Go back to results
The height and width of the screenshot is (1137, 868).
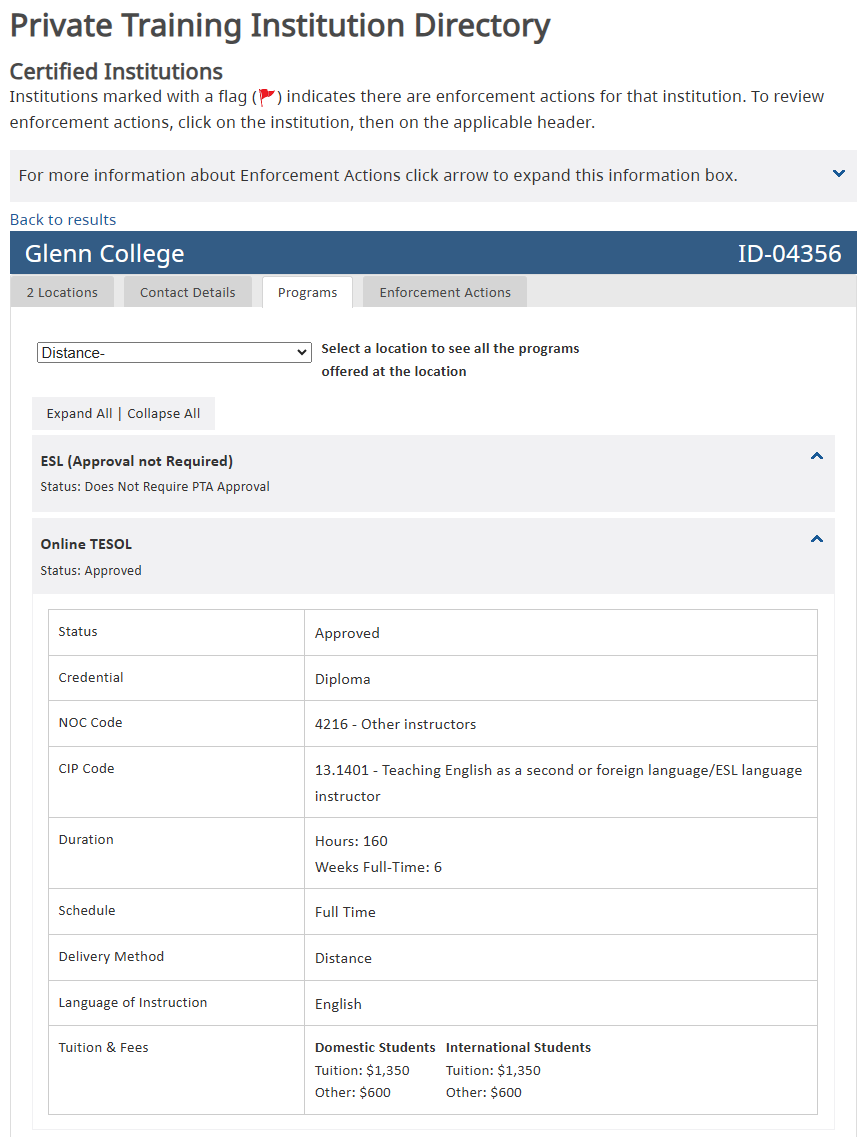click(x=63, y=220)
